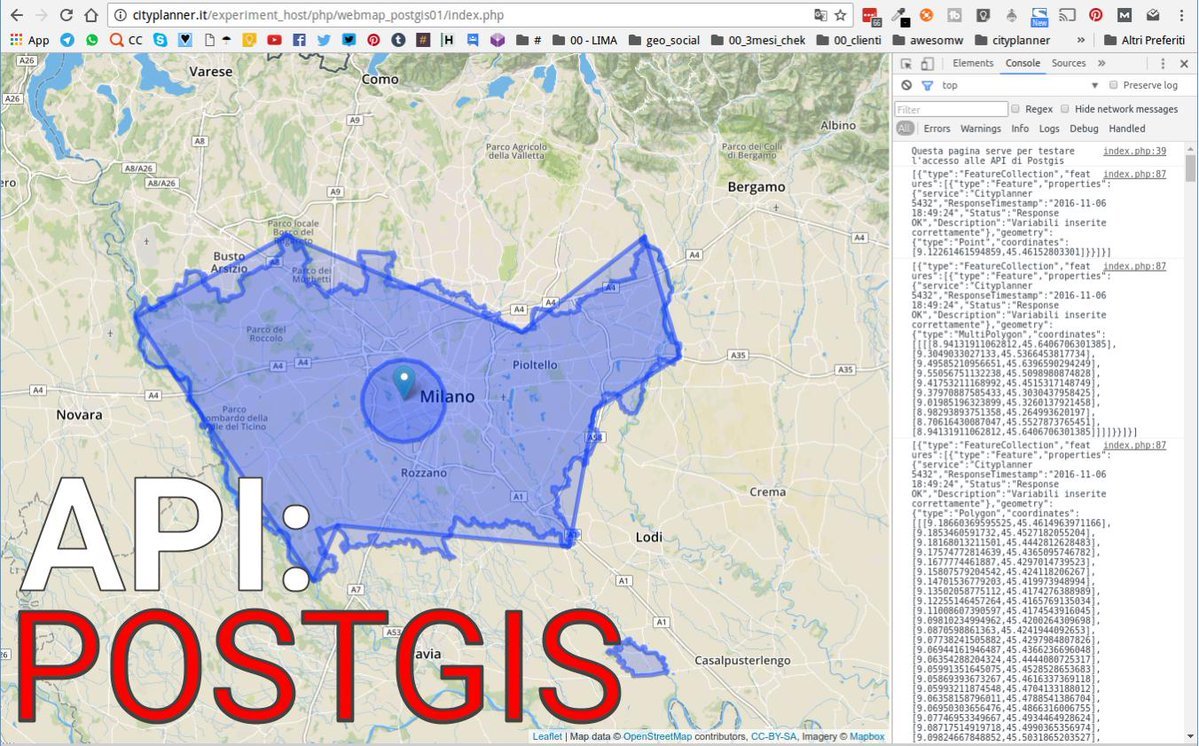This screenshot has width=1199, height=746.
Task: Switch to the Elements tab
Action: [x=972, y=64]
